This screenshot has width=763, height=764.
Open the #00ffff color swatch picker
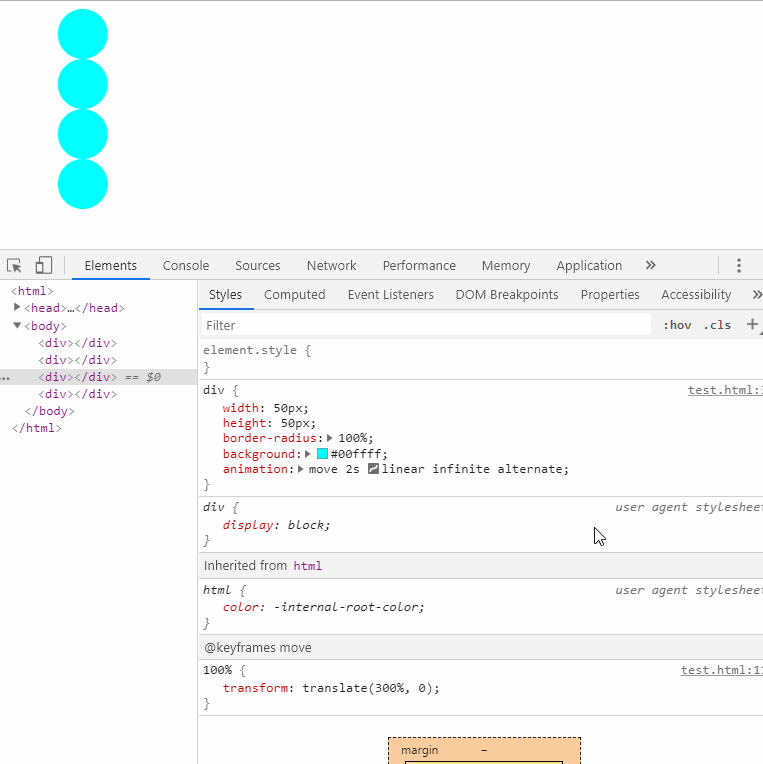(x=322, y=454)
